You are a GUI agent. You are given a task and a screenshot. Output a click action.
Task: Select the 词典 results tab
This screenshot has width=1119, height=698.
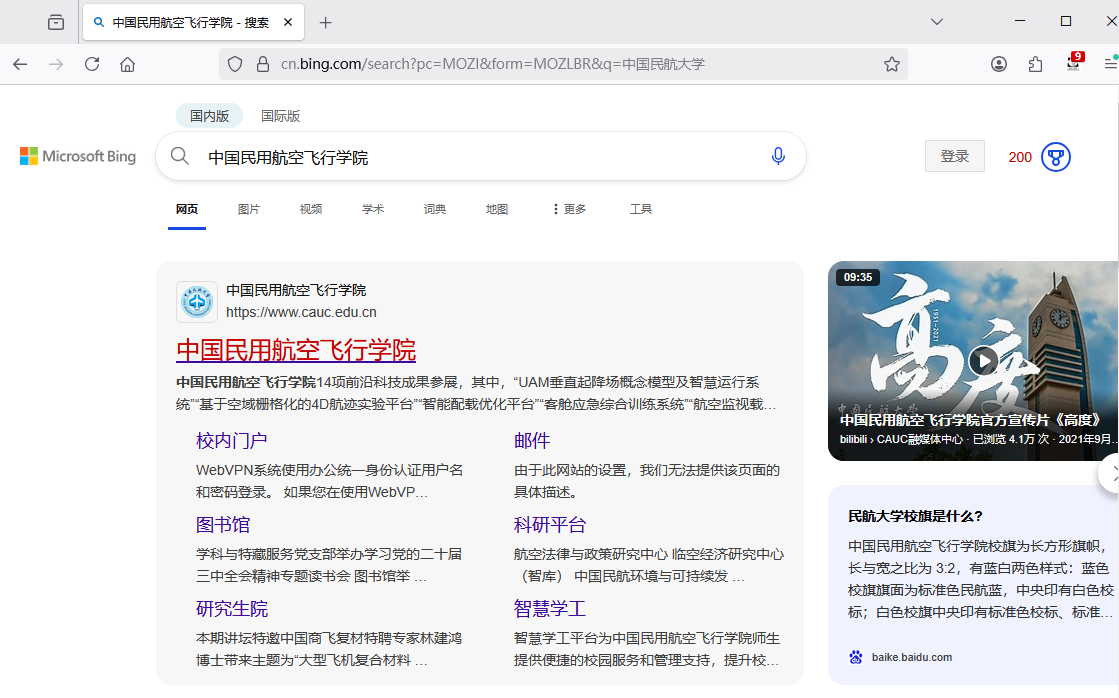(x=435, y=209)
